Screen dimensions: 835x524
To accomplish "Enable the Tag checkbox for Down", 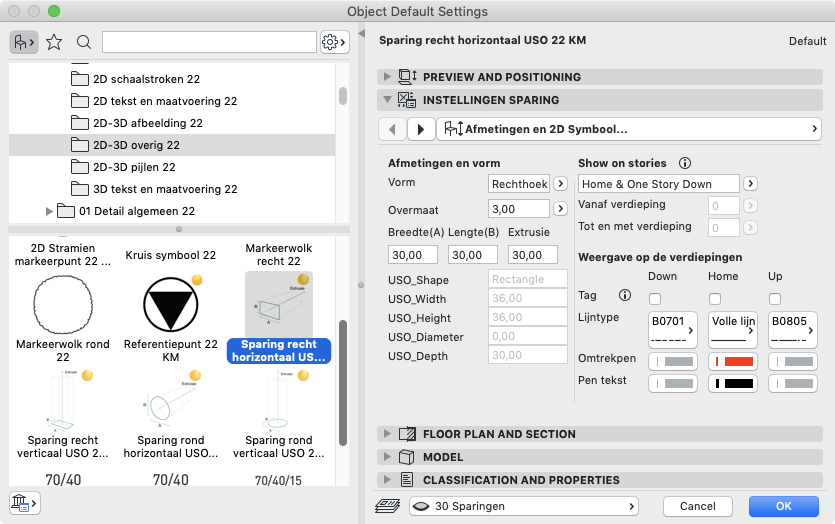I will [656, 299].
